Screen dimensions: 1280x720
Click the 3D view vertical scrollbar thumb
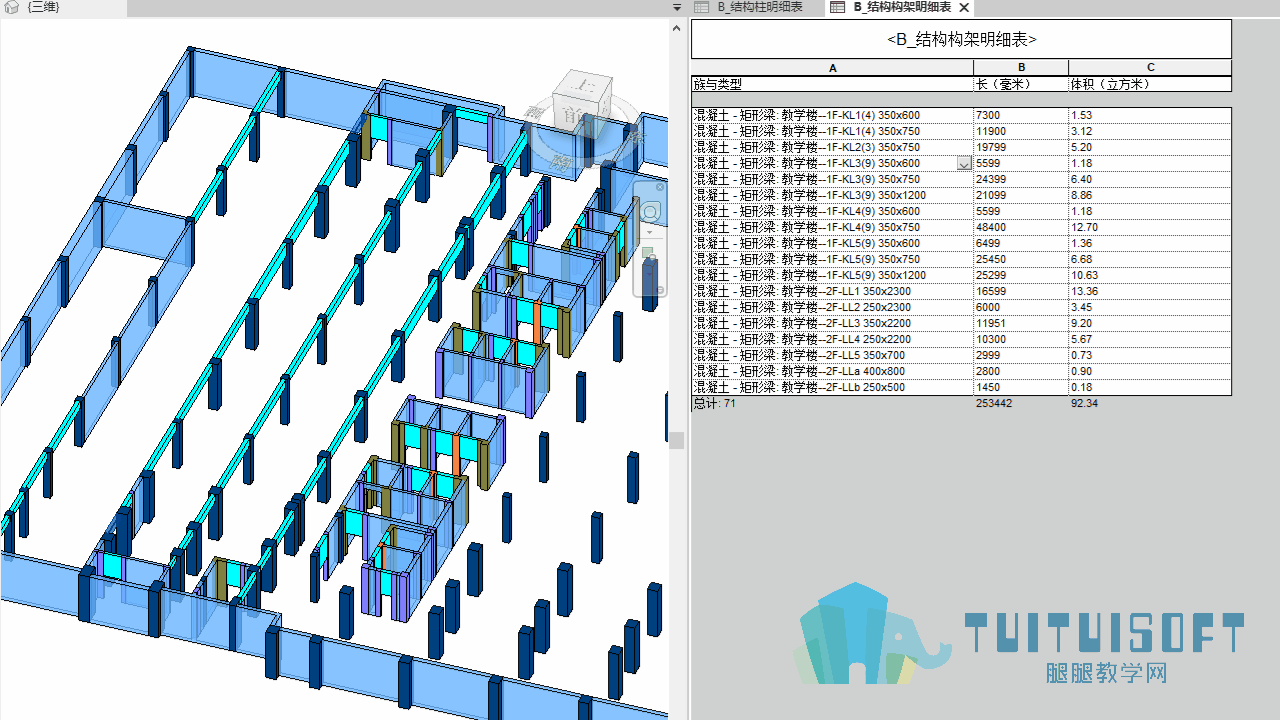677,440
